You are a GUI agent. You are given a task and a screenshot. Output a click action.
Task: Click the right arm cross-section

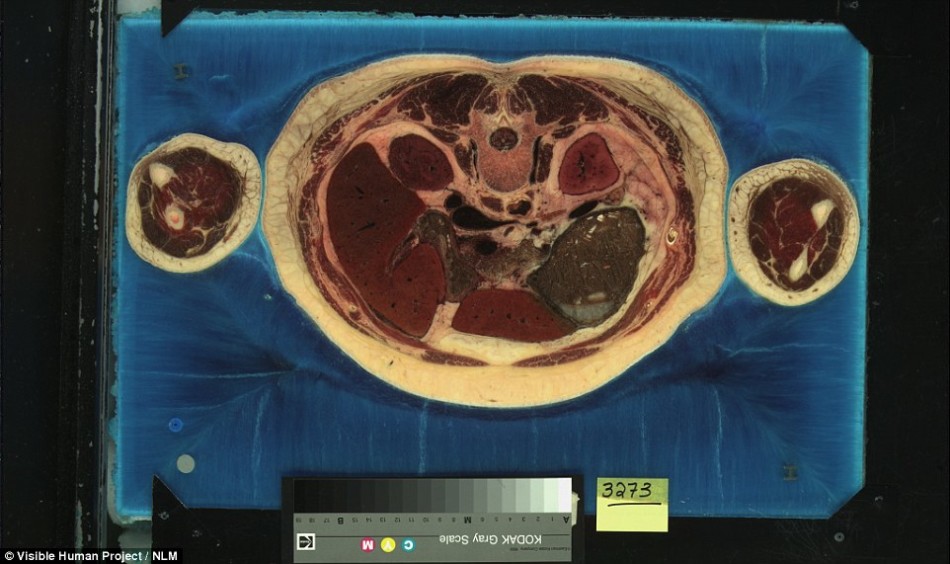tap(793, 231)
